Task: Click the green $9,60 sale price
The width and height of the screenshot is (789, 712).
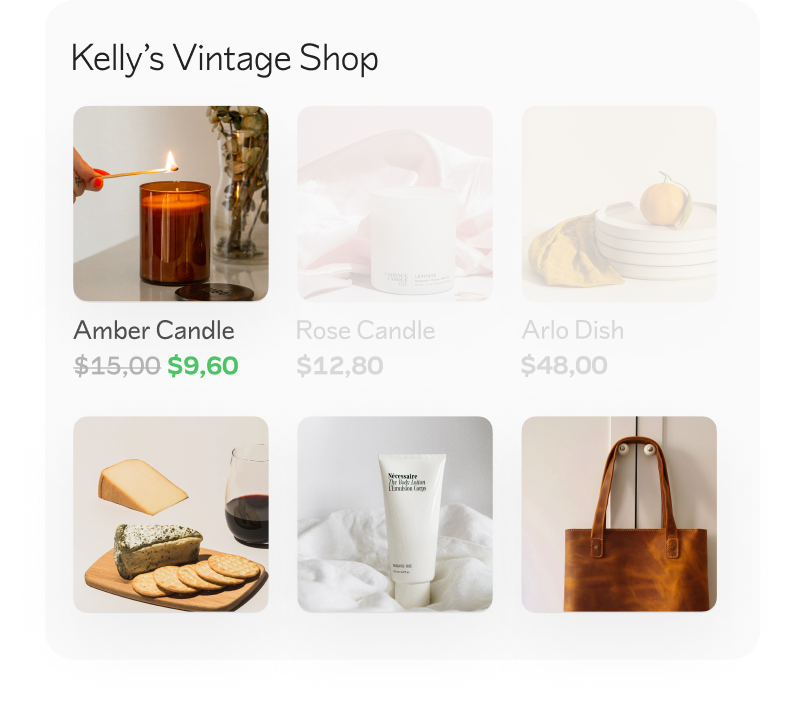Action: click(x=203, y=365)
